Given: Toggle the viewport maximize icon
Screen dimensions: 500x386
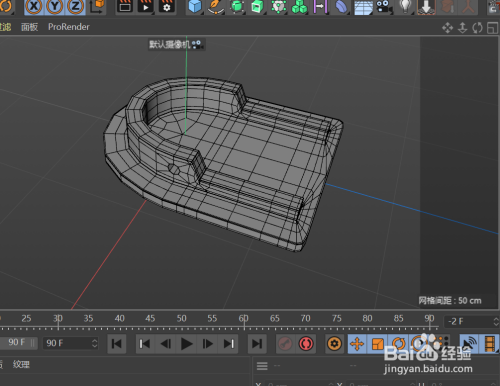Looking at the screenshot, I should tap(492, 28).
